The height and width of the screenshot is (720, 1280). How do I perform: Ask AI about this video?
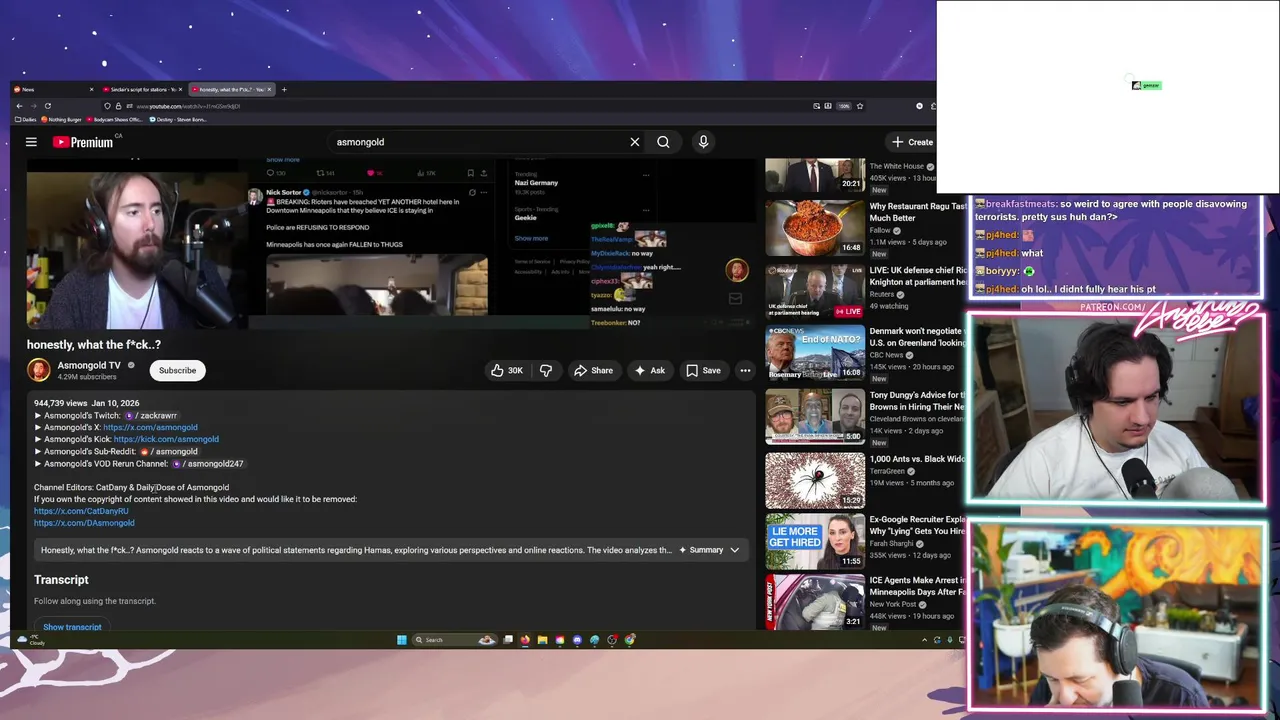(x=649, y=370)
